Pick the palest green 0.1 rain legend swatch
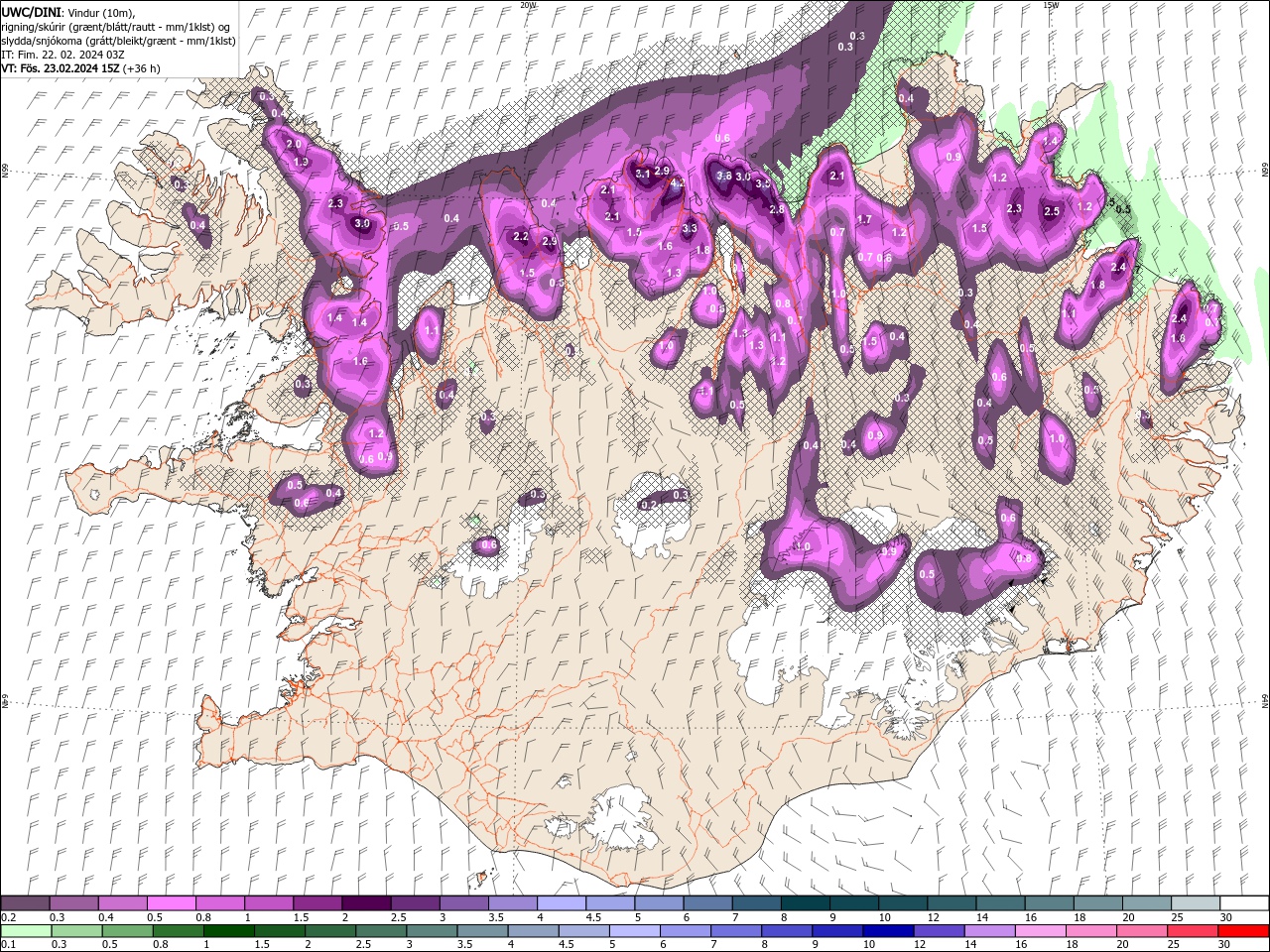 pos(25,931)
